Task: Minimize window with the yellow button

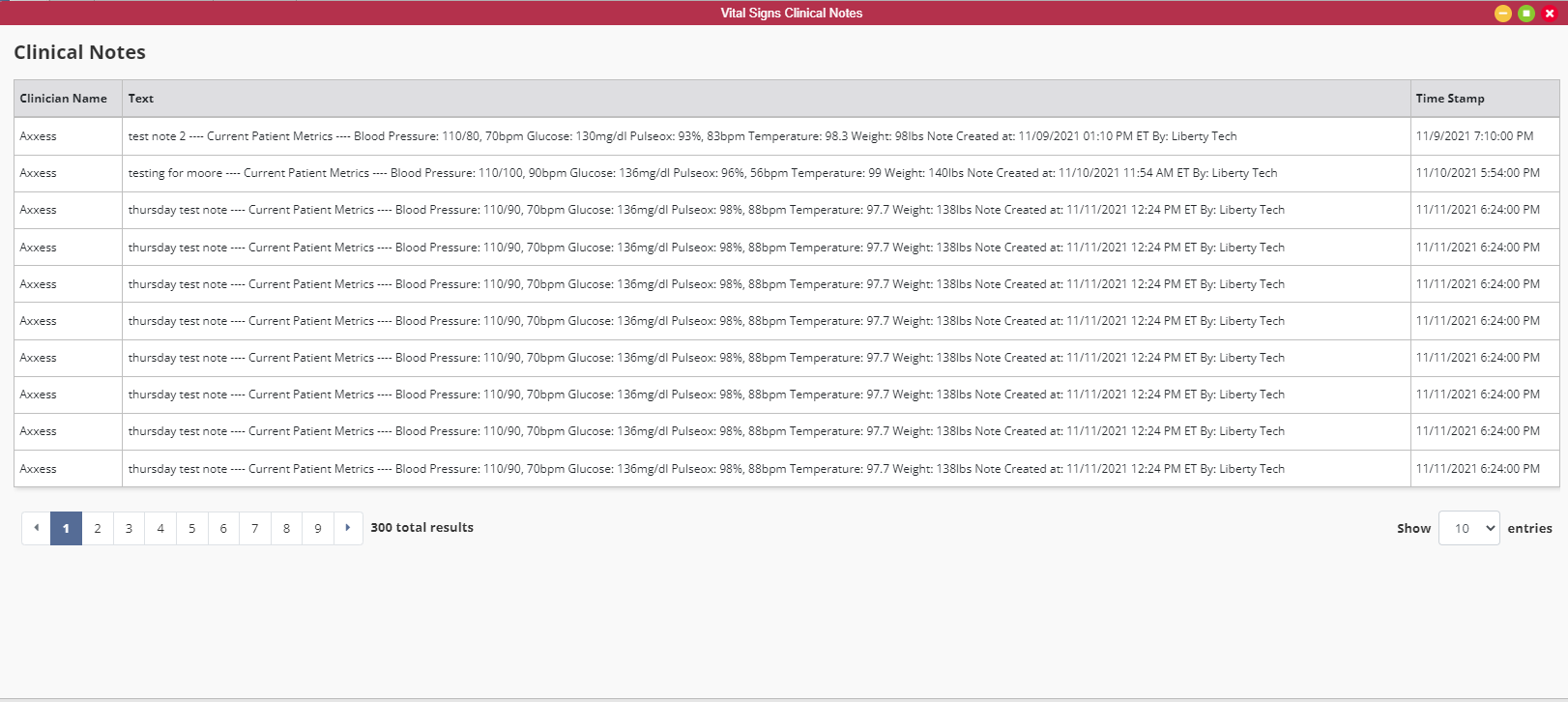Action: [1503, 14]
